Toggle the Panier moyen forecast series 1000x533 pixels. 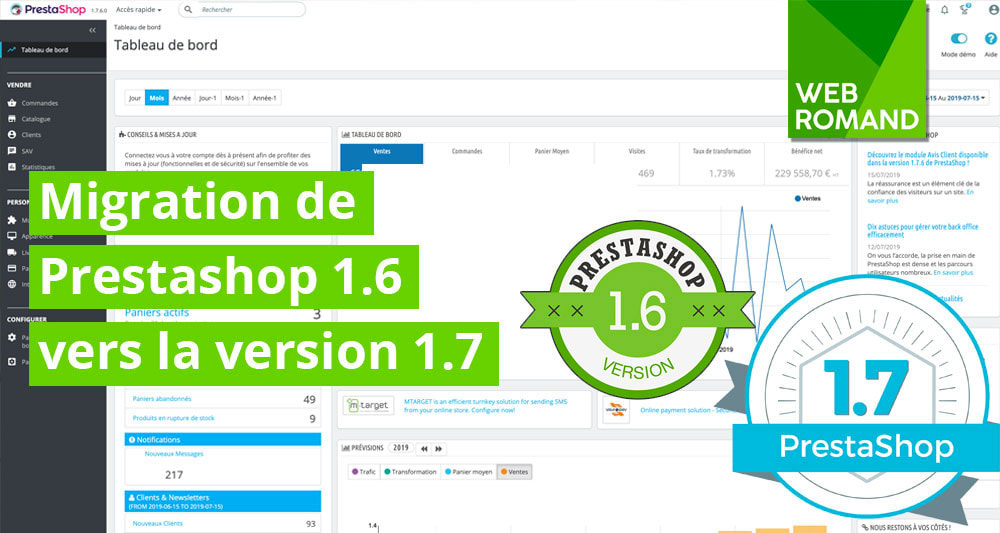[x=468, y=472]
